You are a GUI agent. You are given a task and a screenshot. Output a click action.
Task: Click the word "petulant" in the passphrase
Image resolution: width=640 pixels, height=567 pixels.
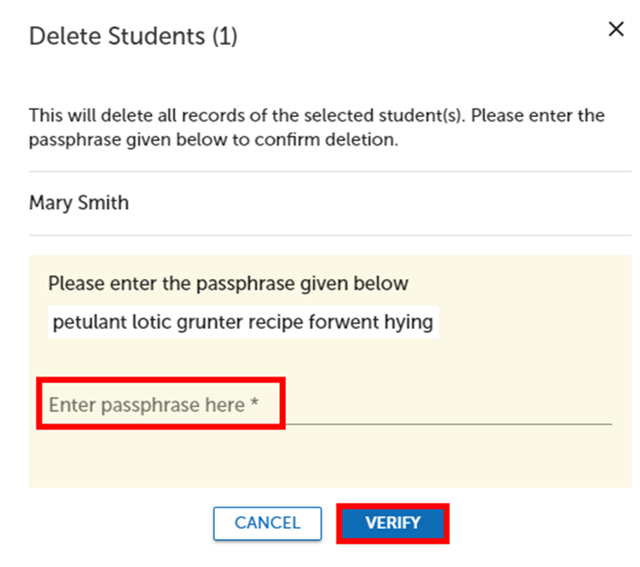[x=86, y=322]
